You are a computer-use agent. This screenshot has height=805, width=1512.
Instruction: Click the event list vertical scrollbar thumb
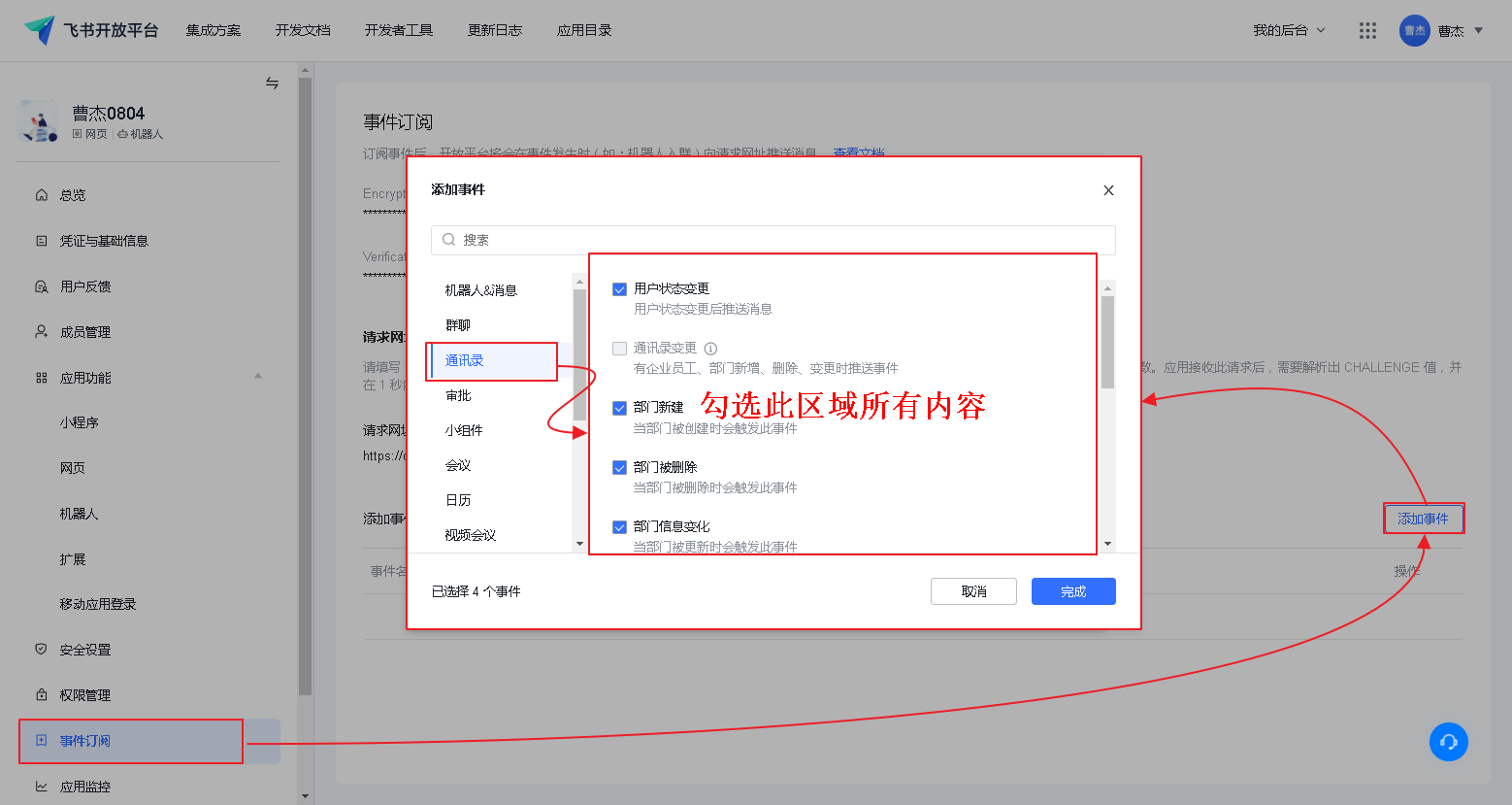pos(1107,342)
